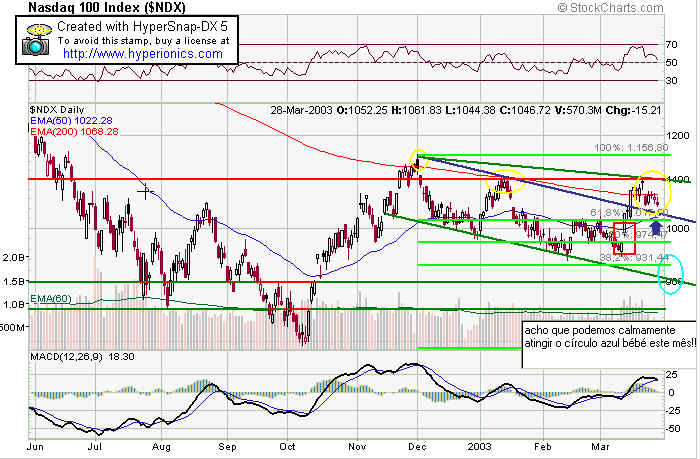Click the MACD axis label '-50'
700x459 pixels.
point(674,429)
